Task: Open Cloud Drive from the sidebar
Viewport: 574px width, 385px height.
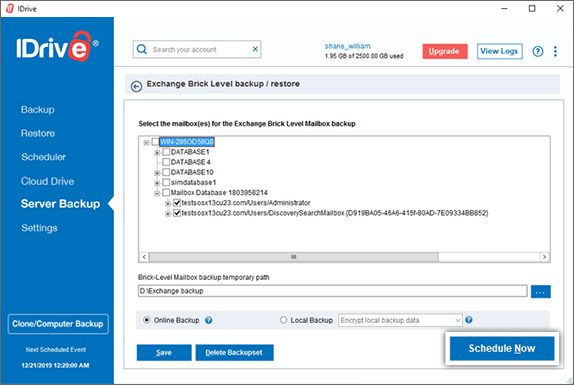Action: [47, 181]
